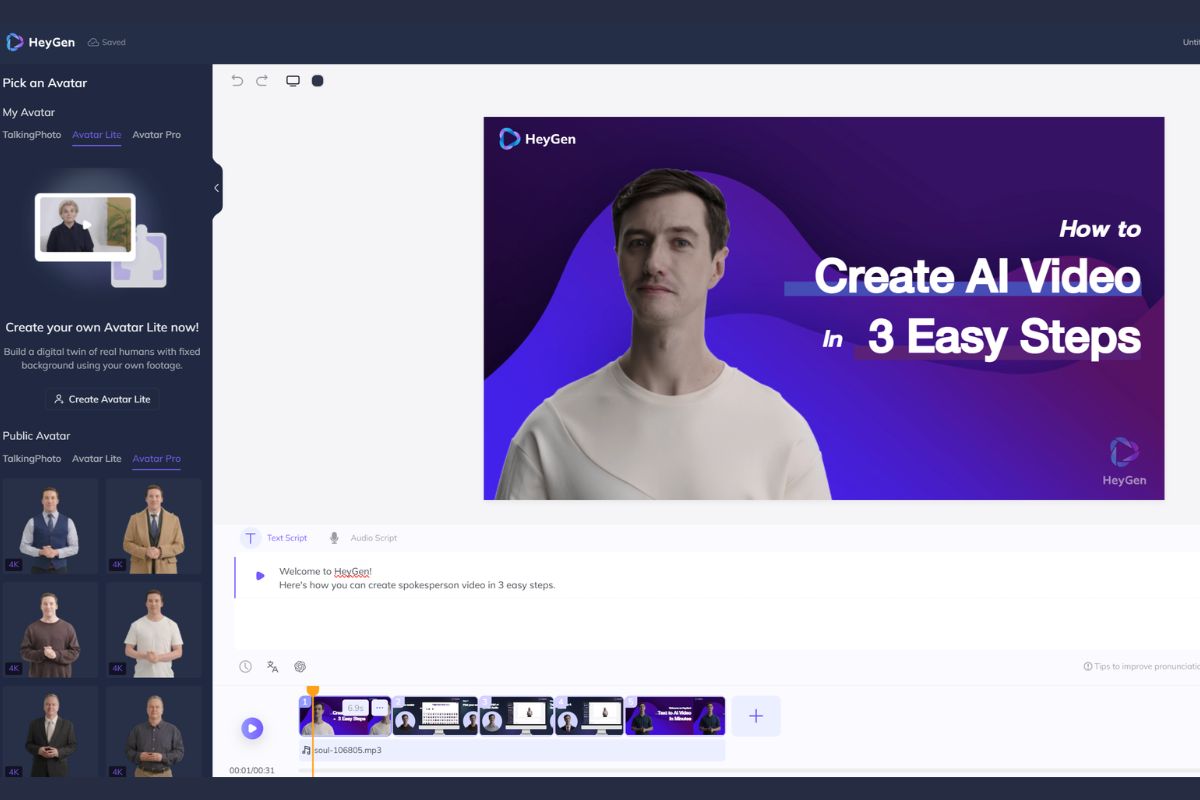Select Avatar Lite tab under Public Avatar
Image resolution: width=1200 pixels, height=800 pixels.
pyautogui.click(x=97, y=459)
